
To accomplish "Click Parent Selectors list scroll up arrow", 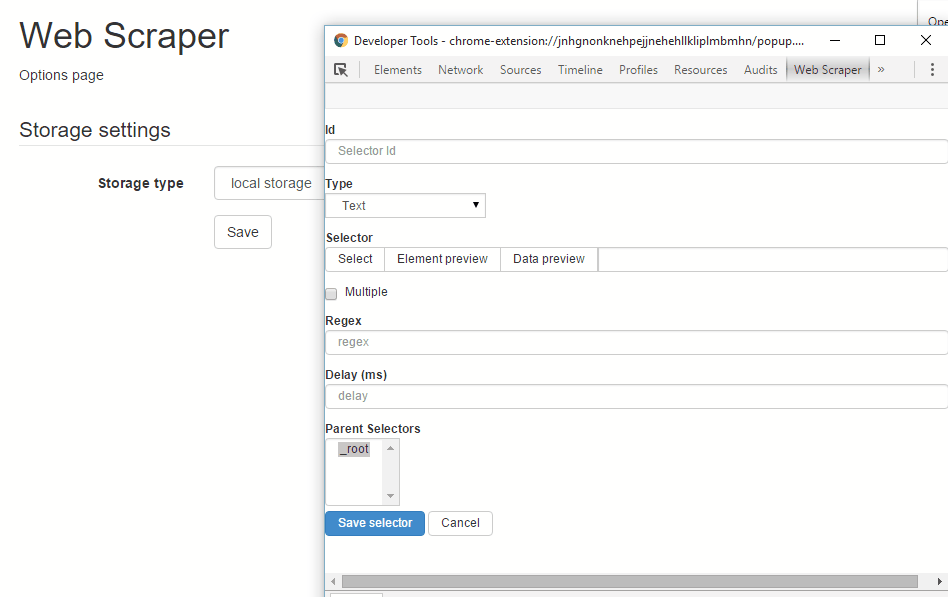I will pos(391,448).
